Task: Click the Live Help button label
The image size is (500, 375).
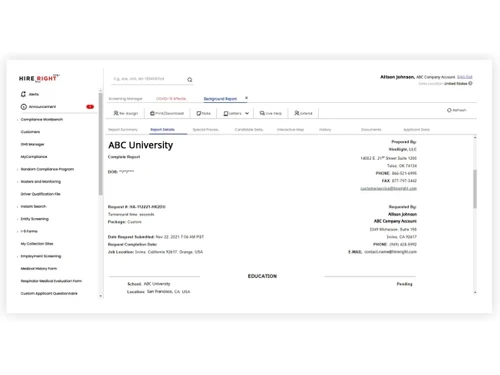Action: (x=273, y=114)
